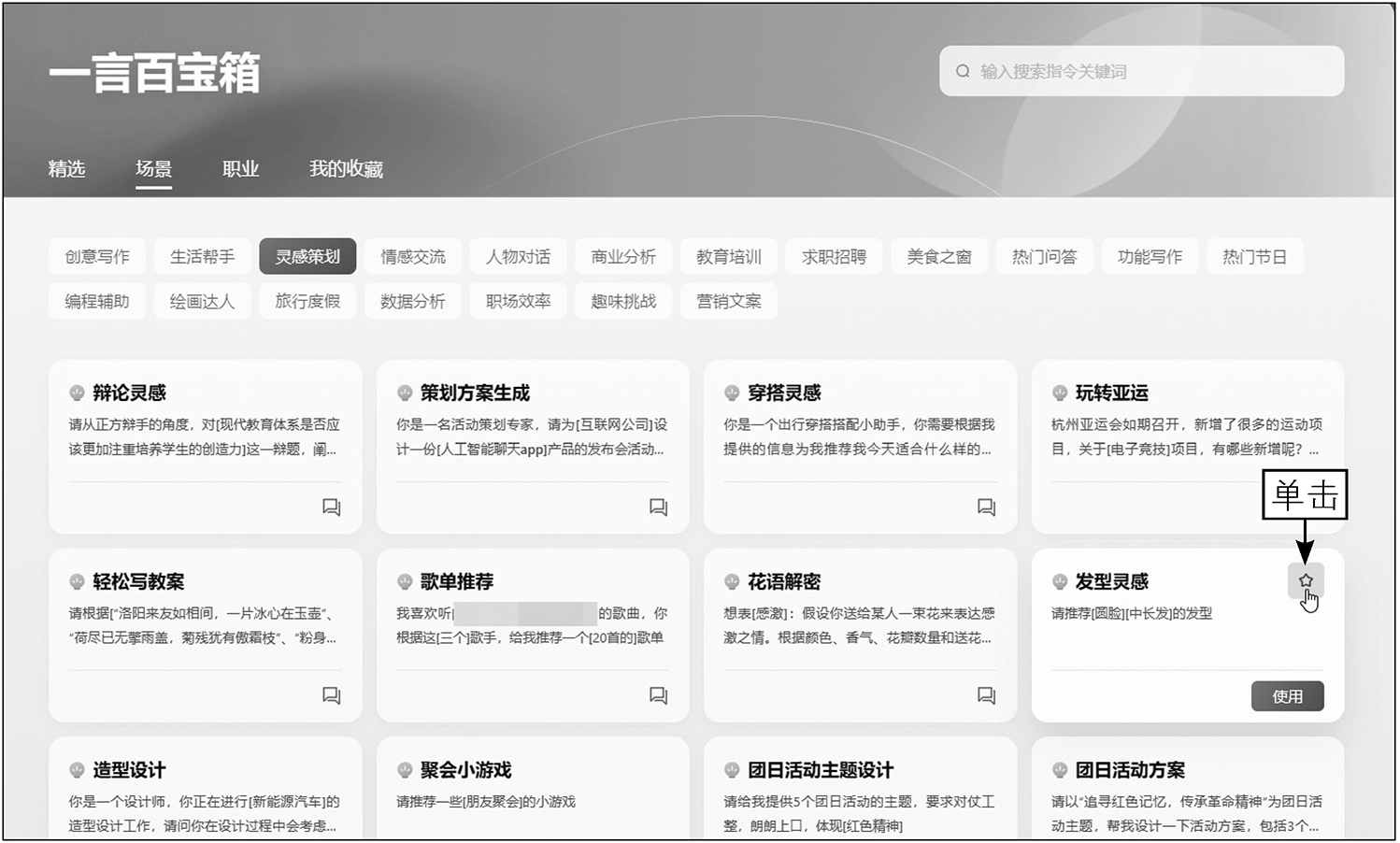Click the bulb icon beside 花语解密

click(732, 581)
